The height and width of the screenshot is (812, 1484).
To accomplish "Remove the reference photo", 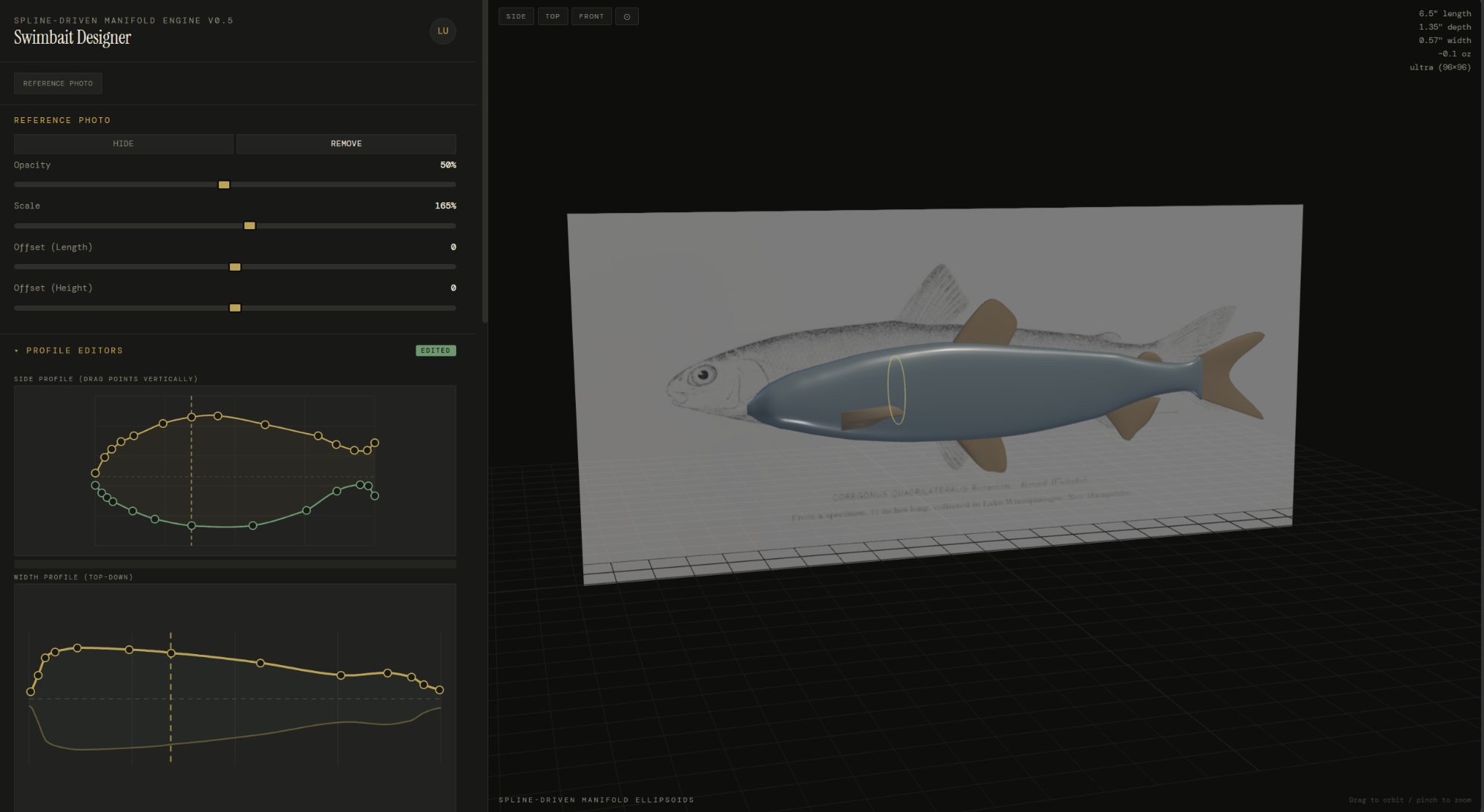I will tap(347, 144).
